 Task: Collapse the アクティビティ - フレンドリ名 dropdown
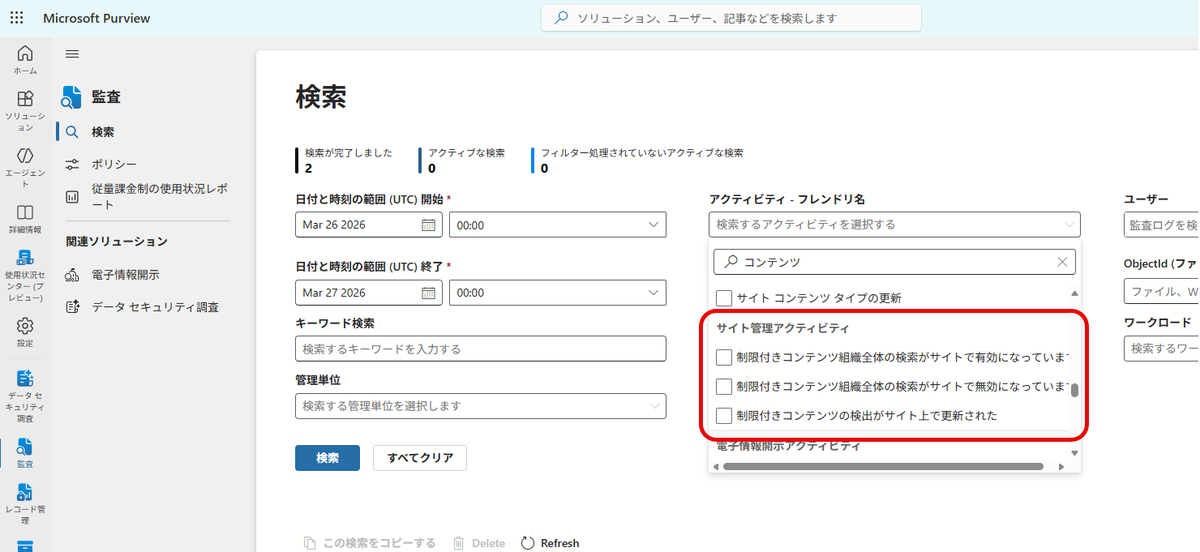tap(1071, 225)
